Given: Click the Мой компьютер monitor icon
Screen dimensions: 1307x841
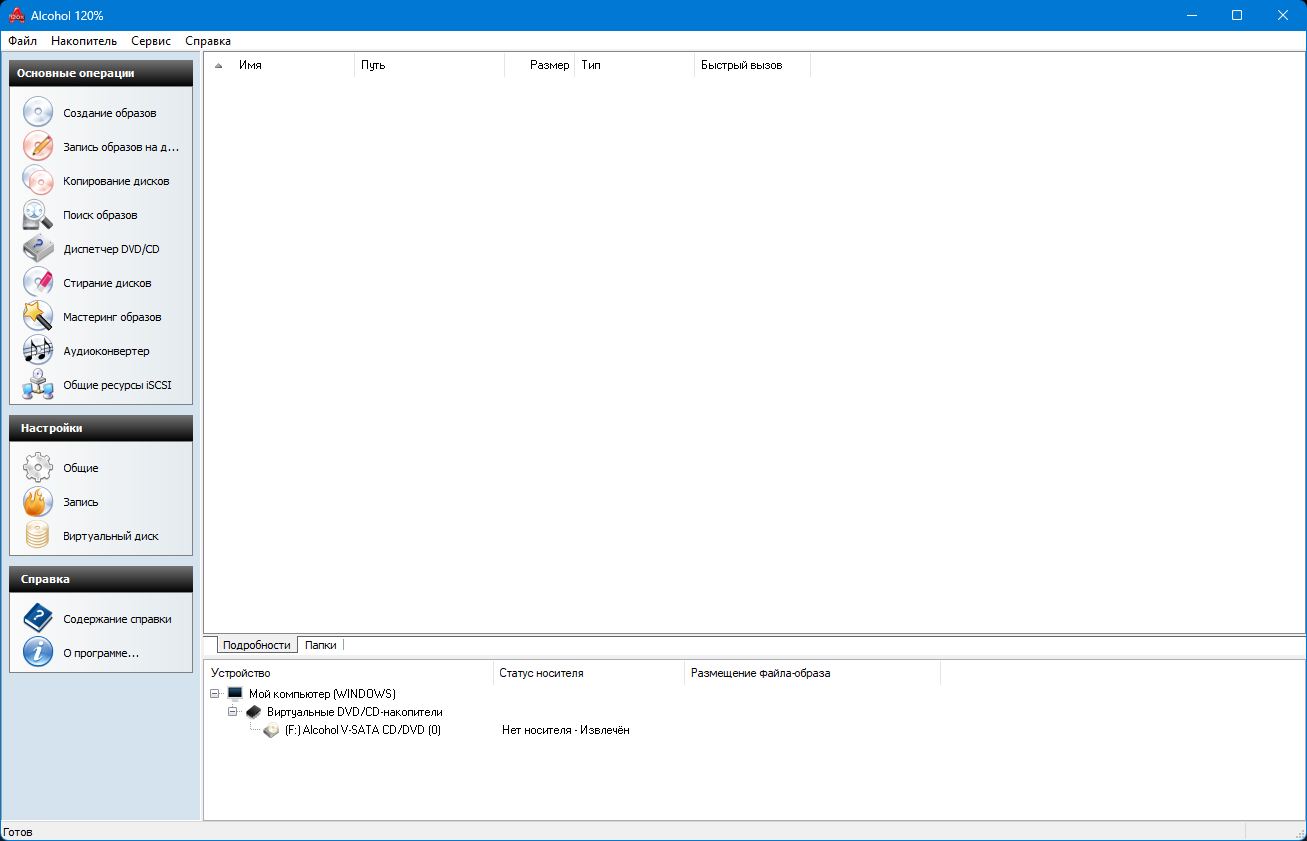Looking at the screenshot, I should point(235,693).
